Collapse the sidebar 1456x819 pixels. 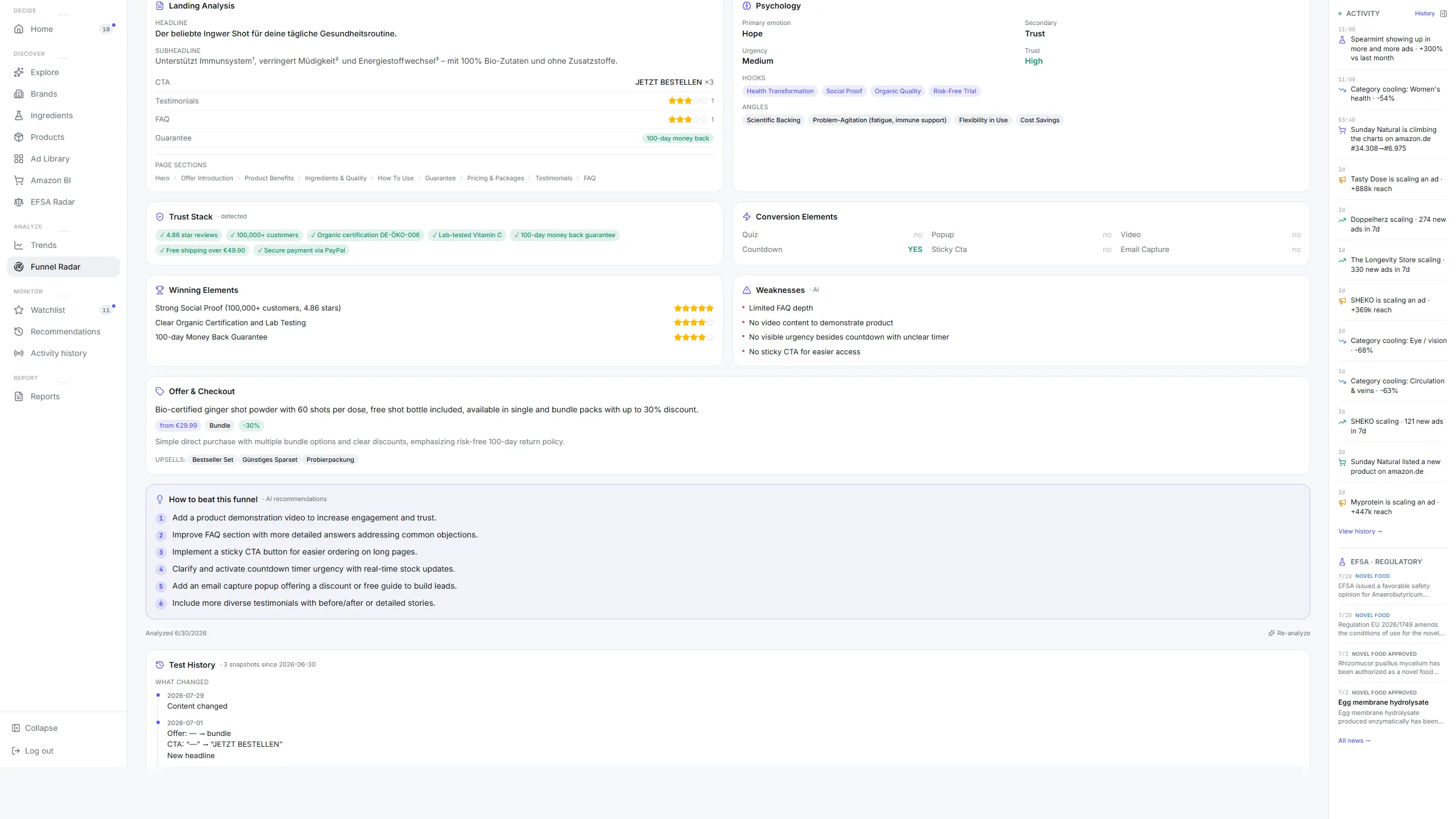[35, 728]
